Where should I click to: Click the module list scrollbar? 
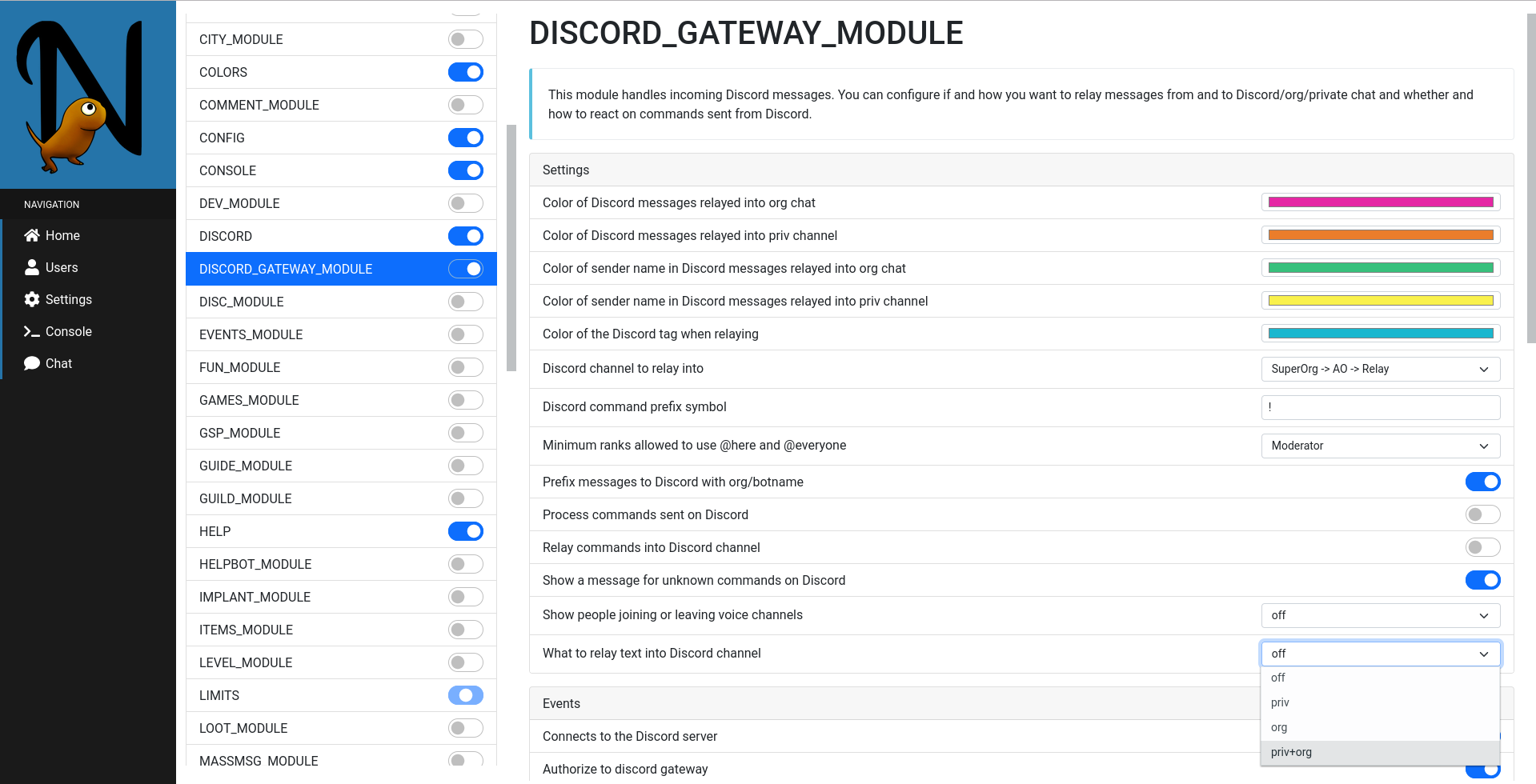[x=511, y=248]
